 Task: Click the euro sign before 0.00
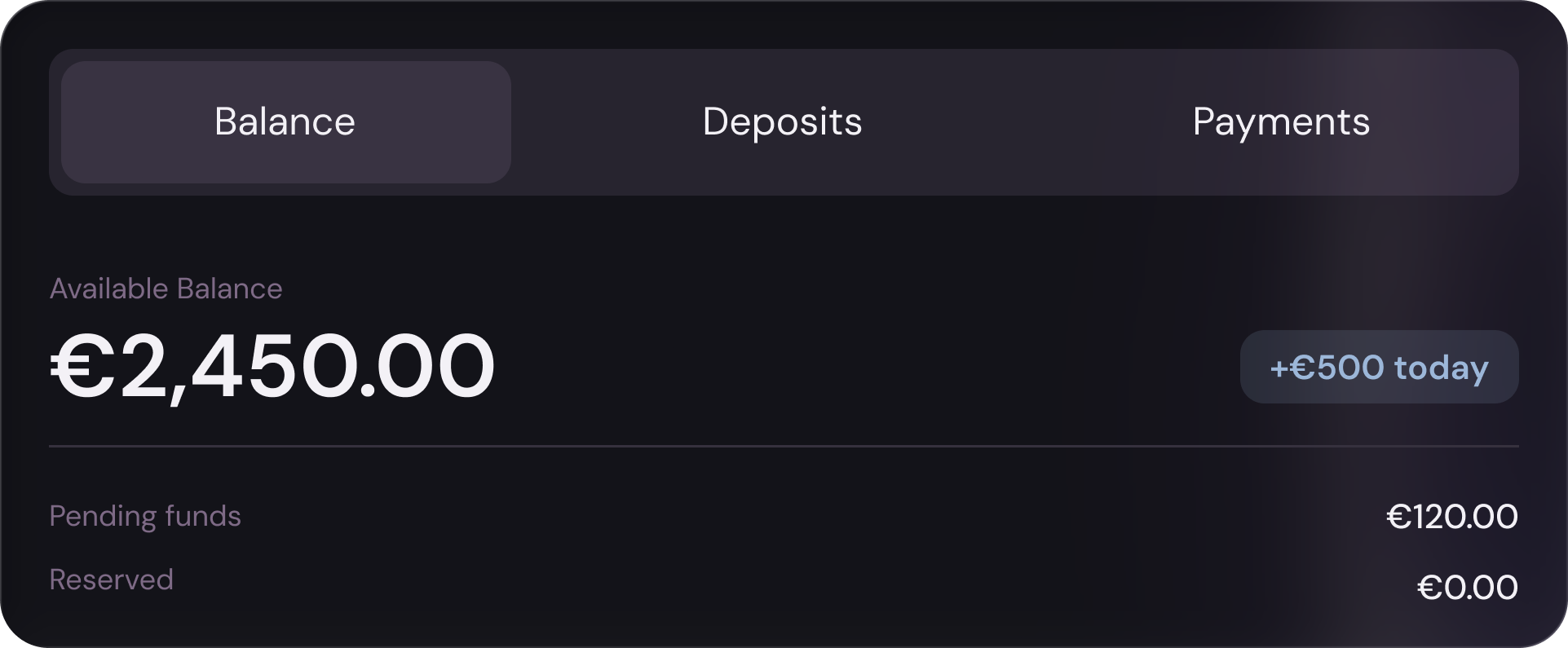click(1430, 588)
